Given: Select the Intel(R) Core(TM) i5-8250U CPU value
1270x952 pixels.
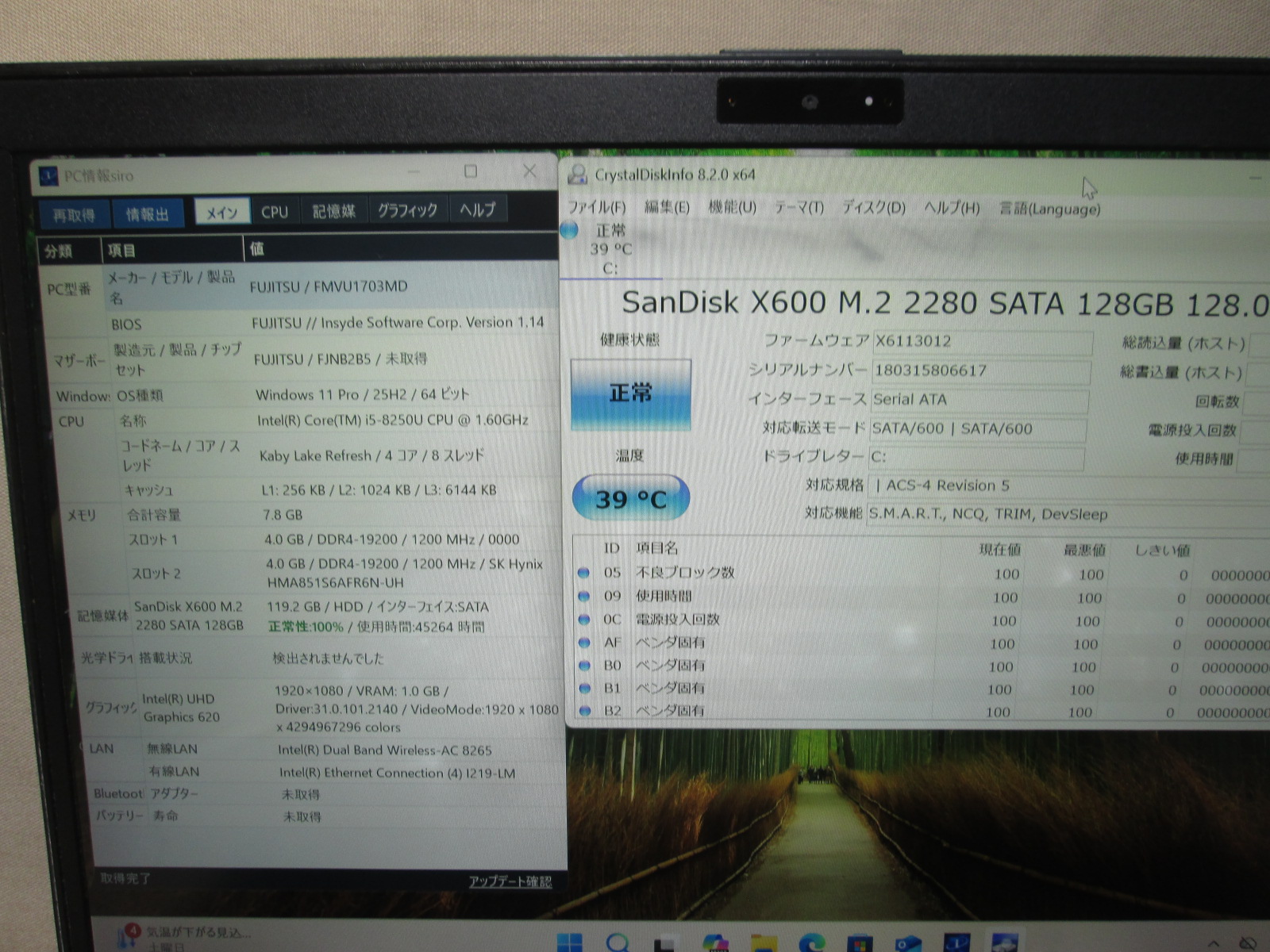Looking at the screenshot, I should pyautogui.click(x=393, y=420).
